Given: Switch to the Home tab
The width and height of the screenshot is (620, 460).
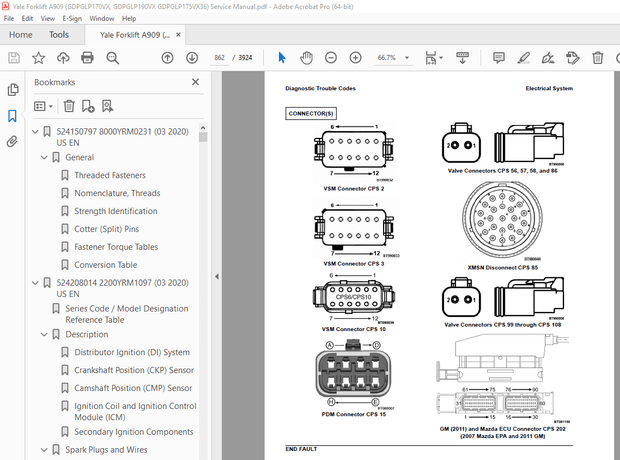Looking at the screenshot, I should click(x=21, y=35).
